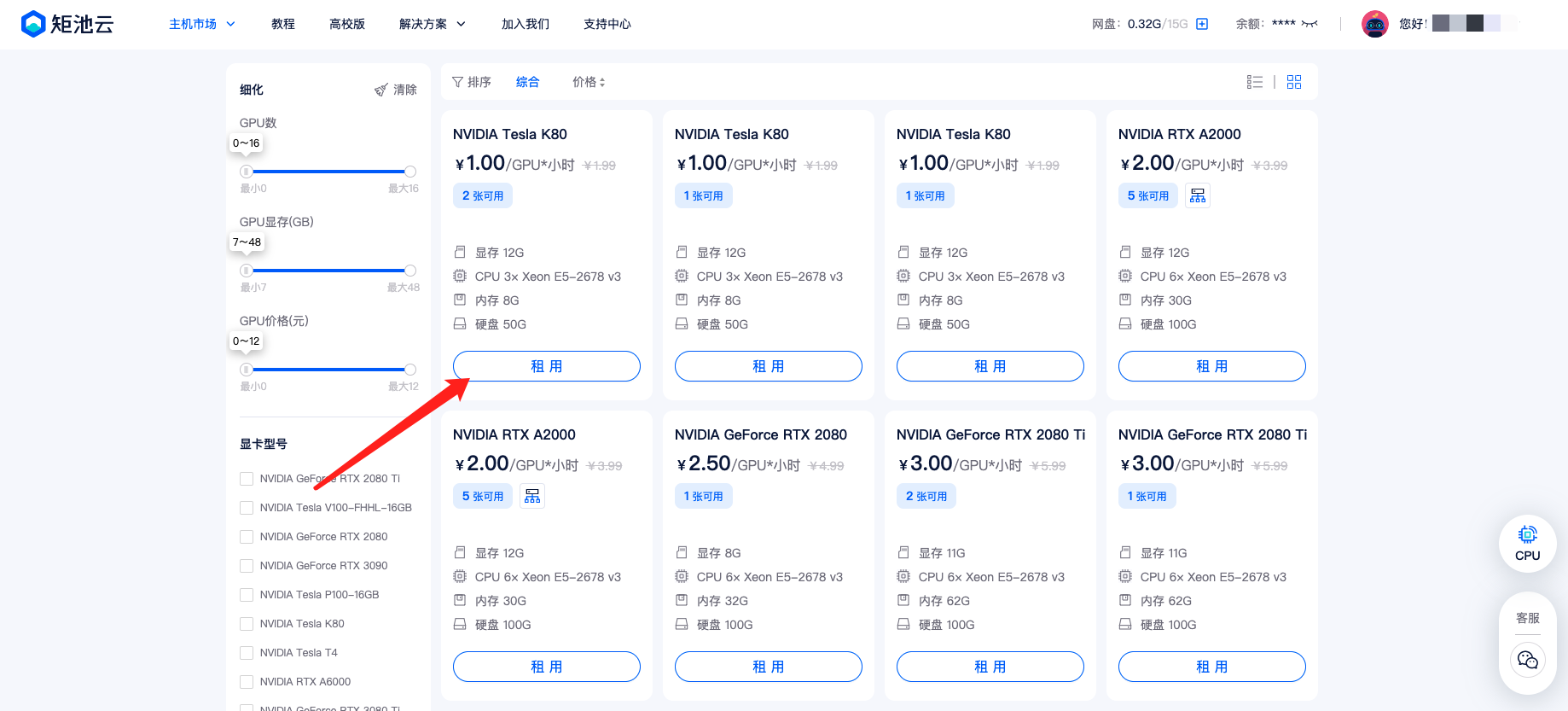
Task: Rent the first Tesla K80 via 租用
Action: pyautogui.click(x=547, y=366)
